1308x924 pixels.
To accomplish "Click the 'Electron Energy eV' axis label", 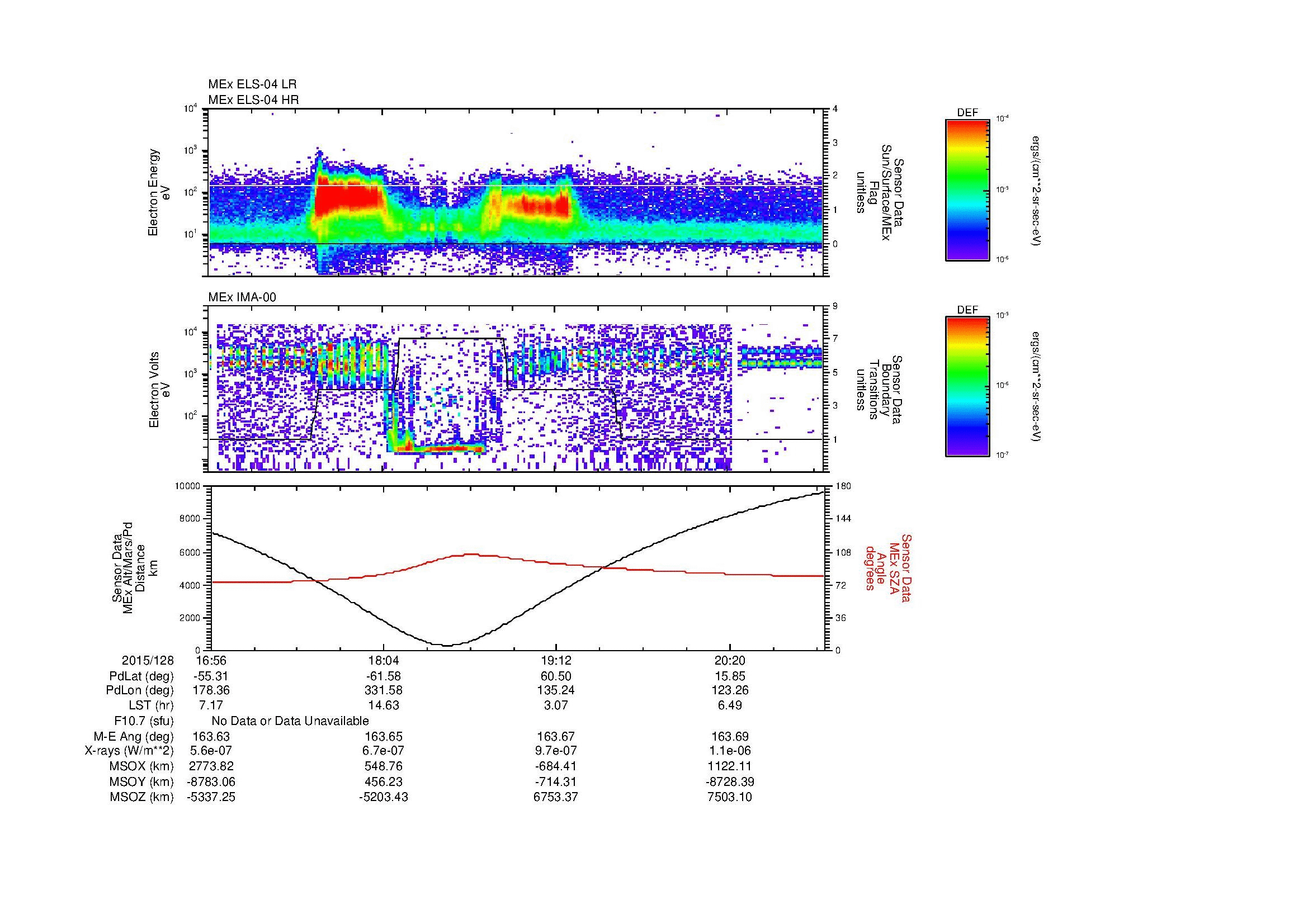I will click(159, 192).
